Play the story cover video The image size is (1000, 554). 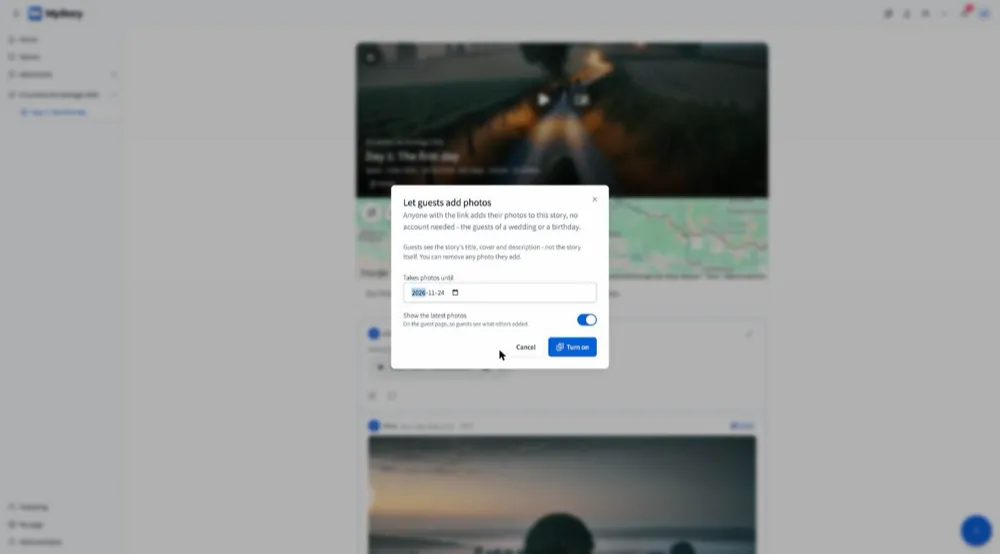click(x=543, y=100)
